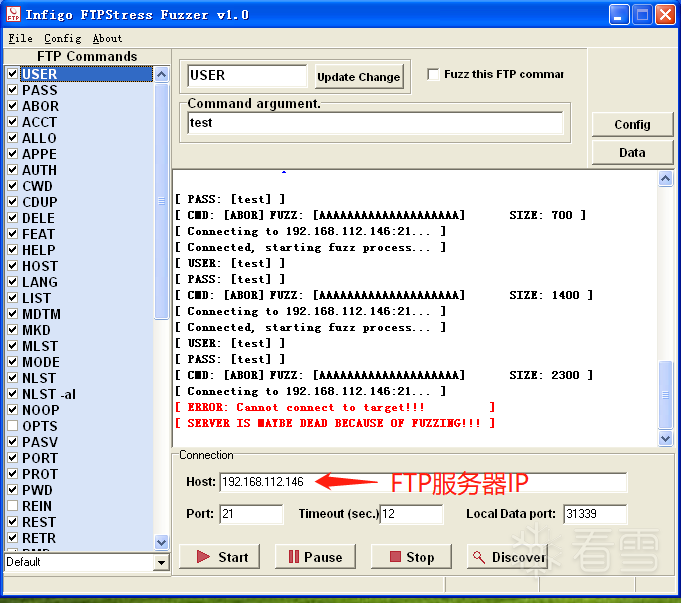681x603 pixels.
Task: Select the HOST command in list
Action: tap(40, 266)
